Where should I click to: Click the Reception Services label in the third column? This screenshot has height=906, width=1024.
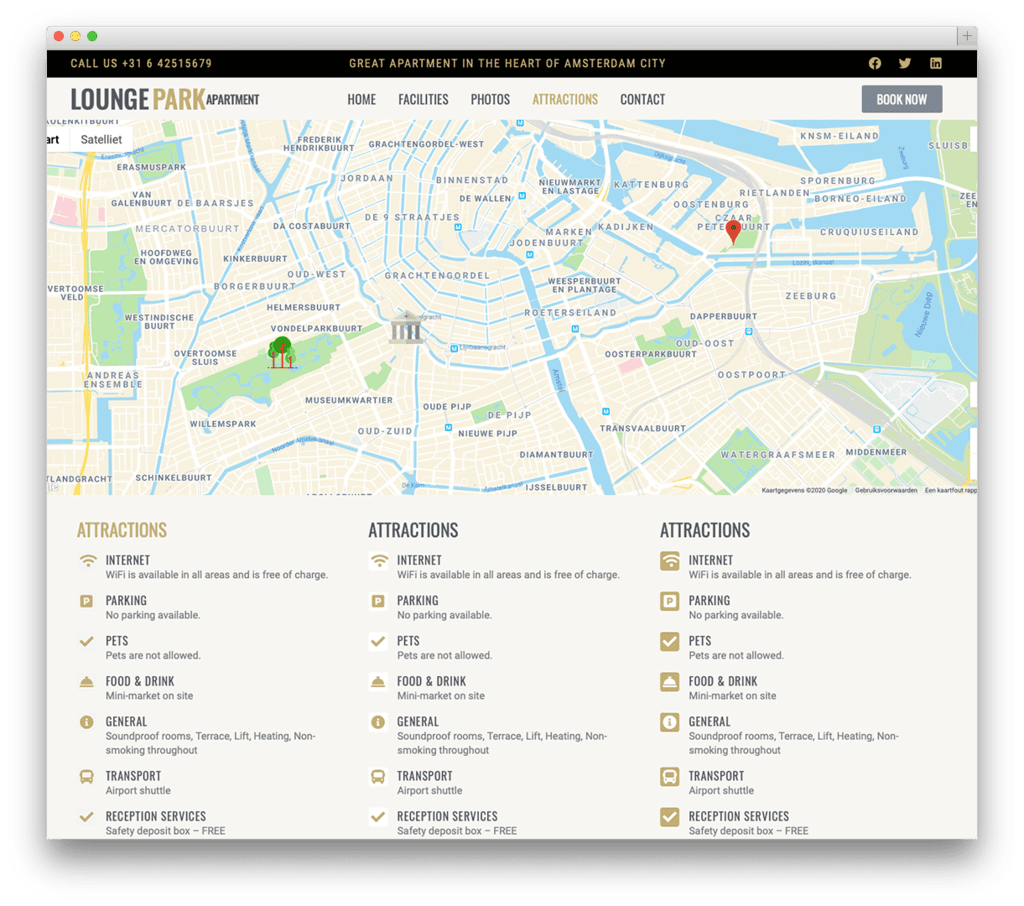pos(739,816)
